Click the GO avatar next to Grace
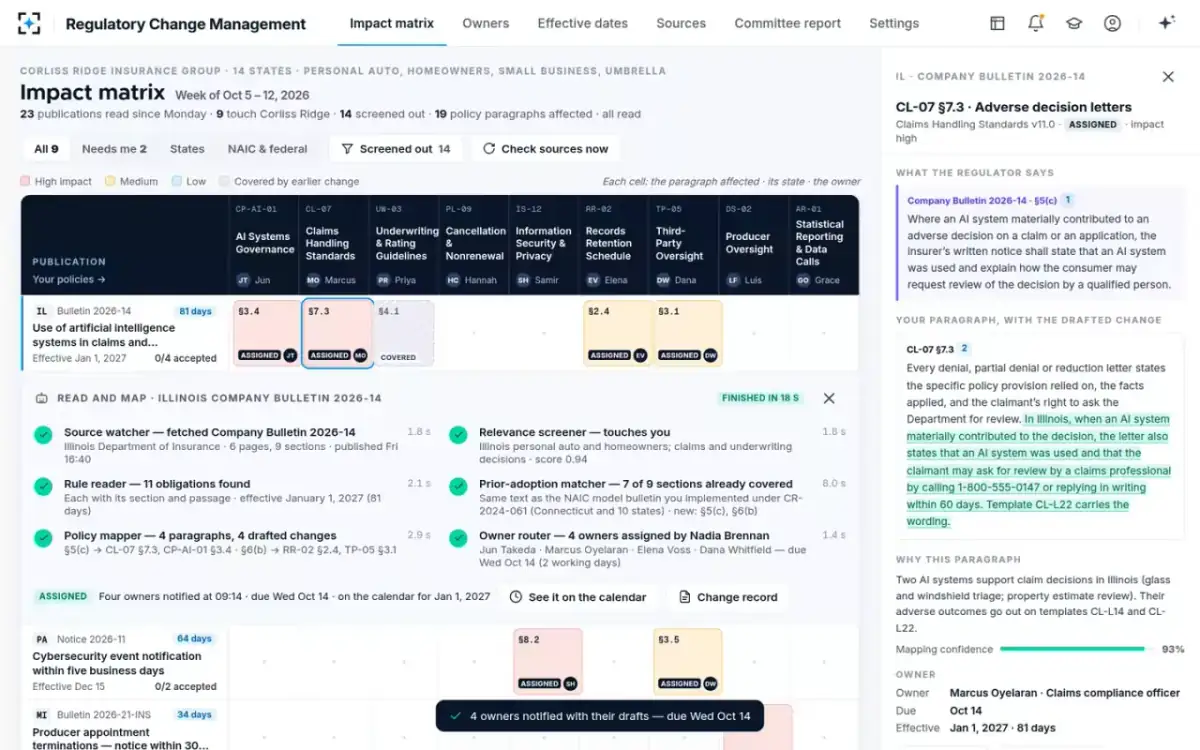 click(803, 280)
